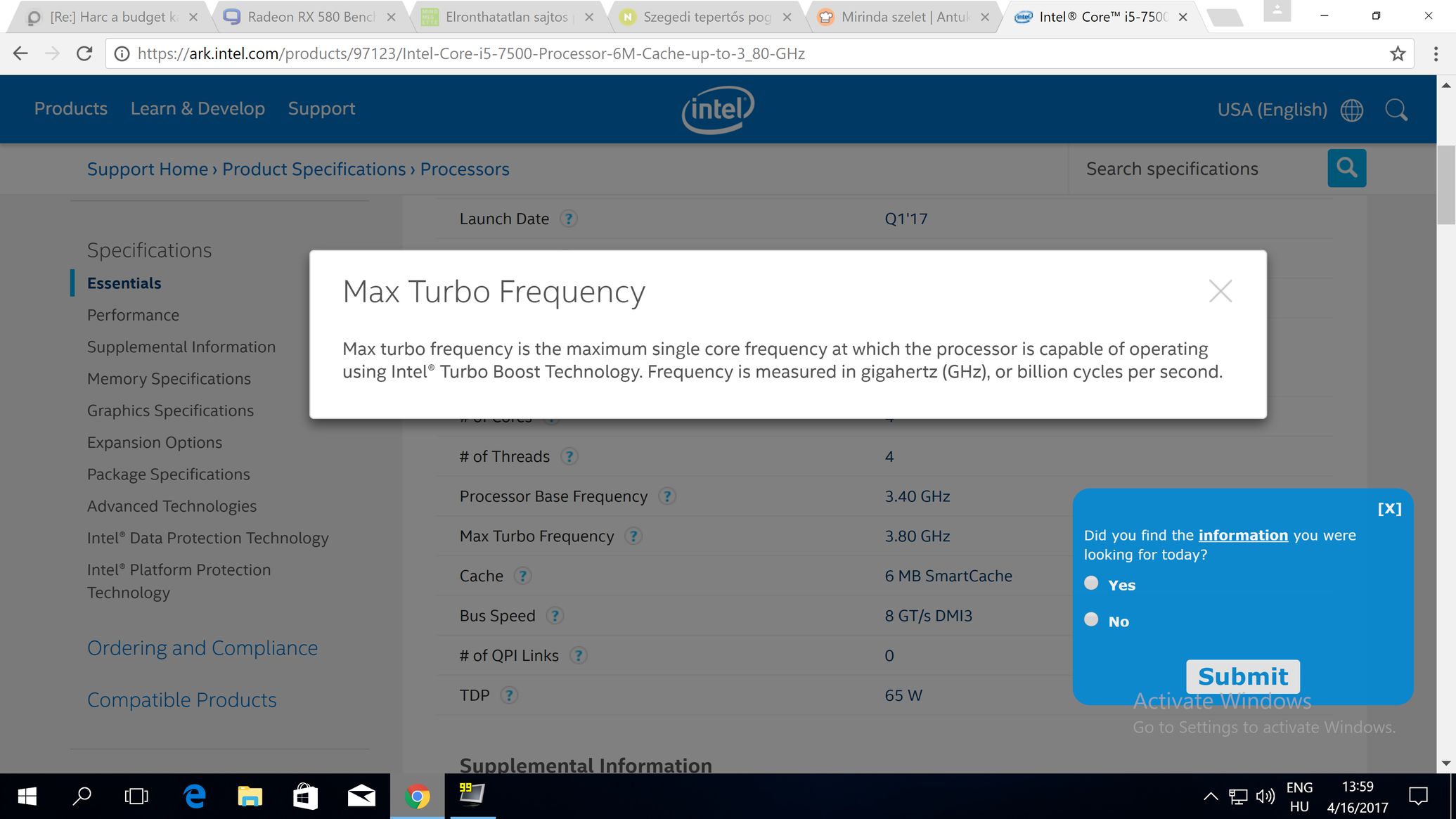Submit the survey feedback

(1243, 676)
